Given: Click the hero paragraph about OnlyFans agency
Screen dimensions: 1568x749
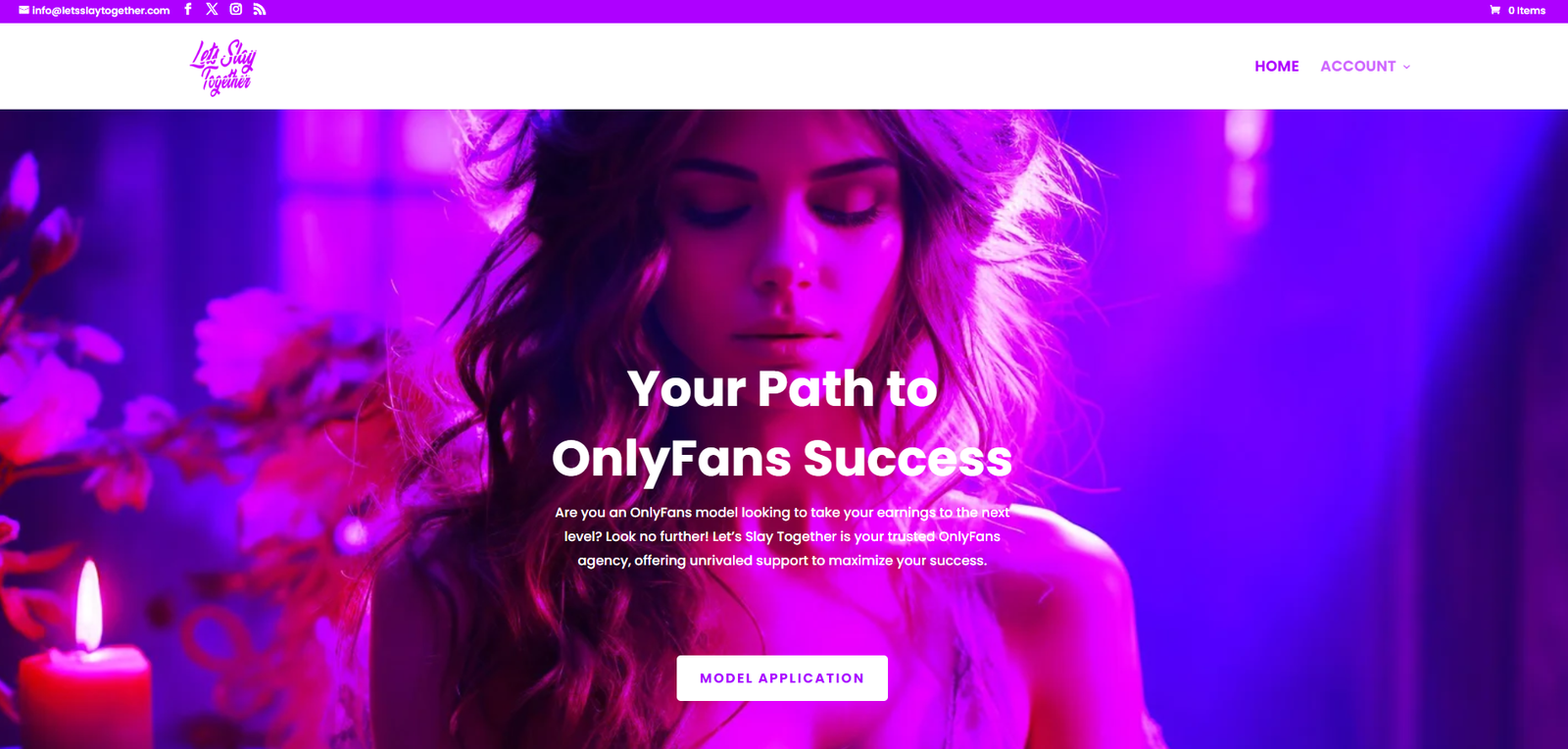Looking at the screenshot, I should [x=782, y=536].
